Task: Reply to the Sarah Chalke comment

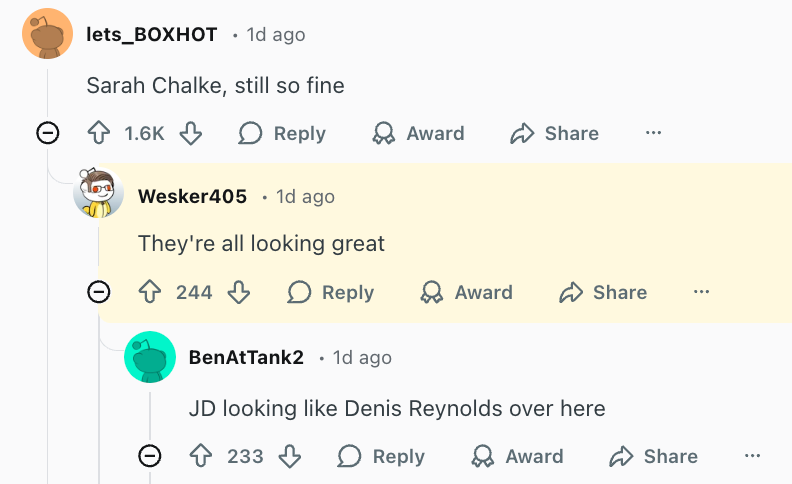Action: pos(282,133)
